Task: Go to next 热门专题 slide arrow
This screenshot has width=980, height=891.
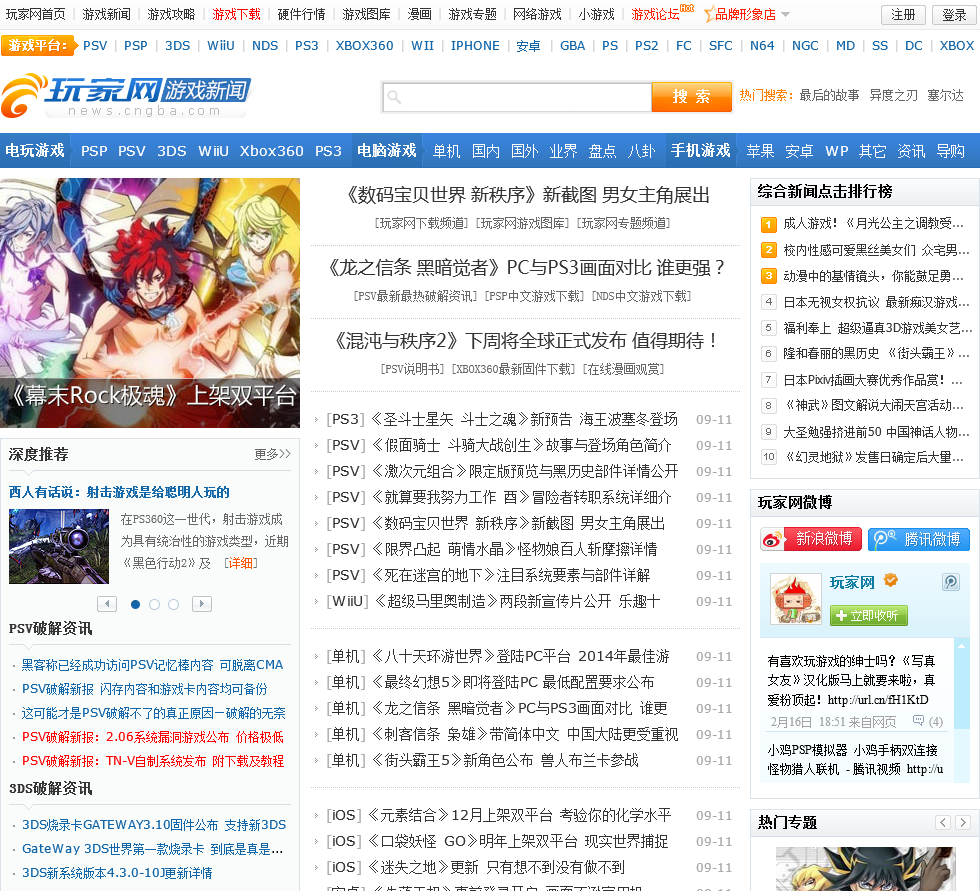Action: tap(963, 822)
